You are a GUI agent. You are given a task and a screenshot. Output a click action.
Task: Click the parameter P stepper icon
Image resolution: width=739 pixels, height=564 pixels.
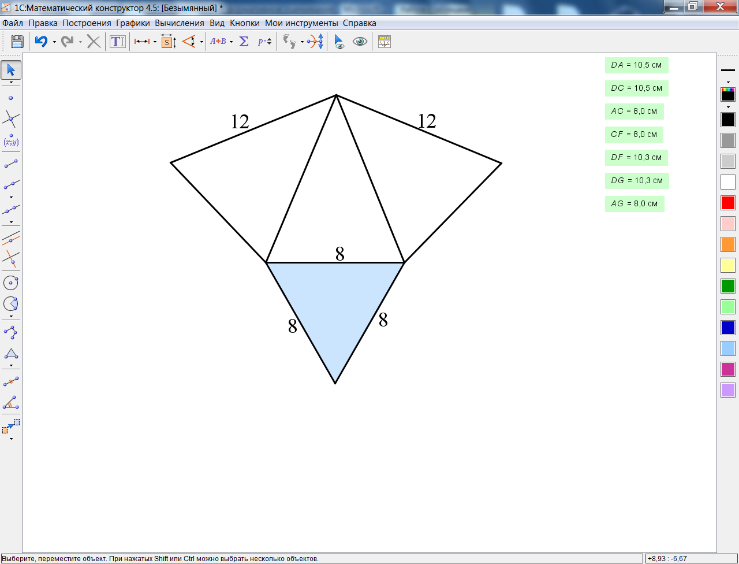[264, 41]
